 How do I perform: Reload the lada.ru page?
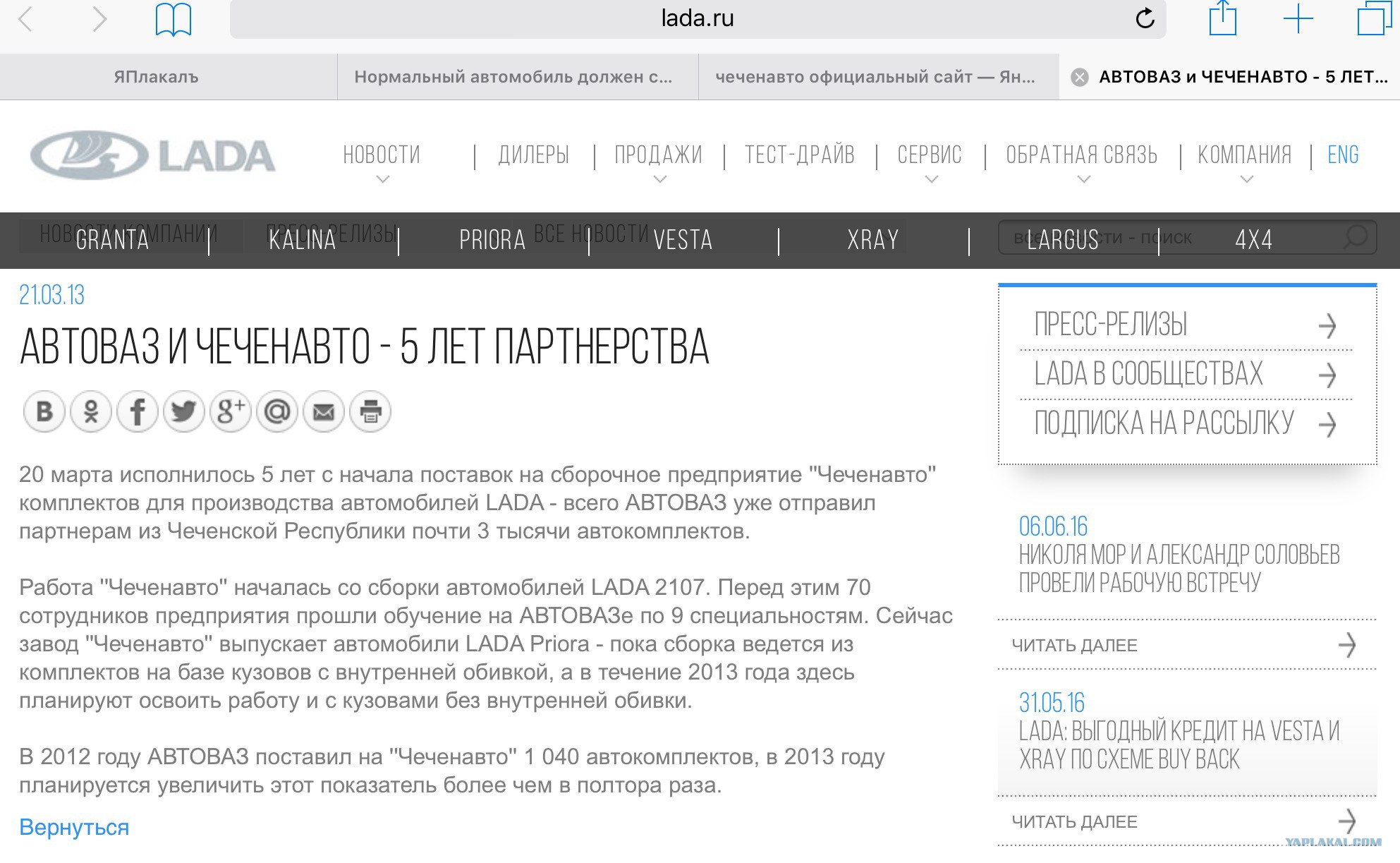click(x=1145, y=18)
